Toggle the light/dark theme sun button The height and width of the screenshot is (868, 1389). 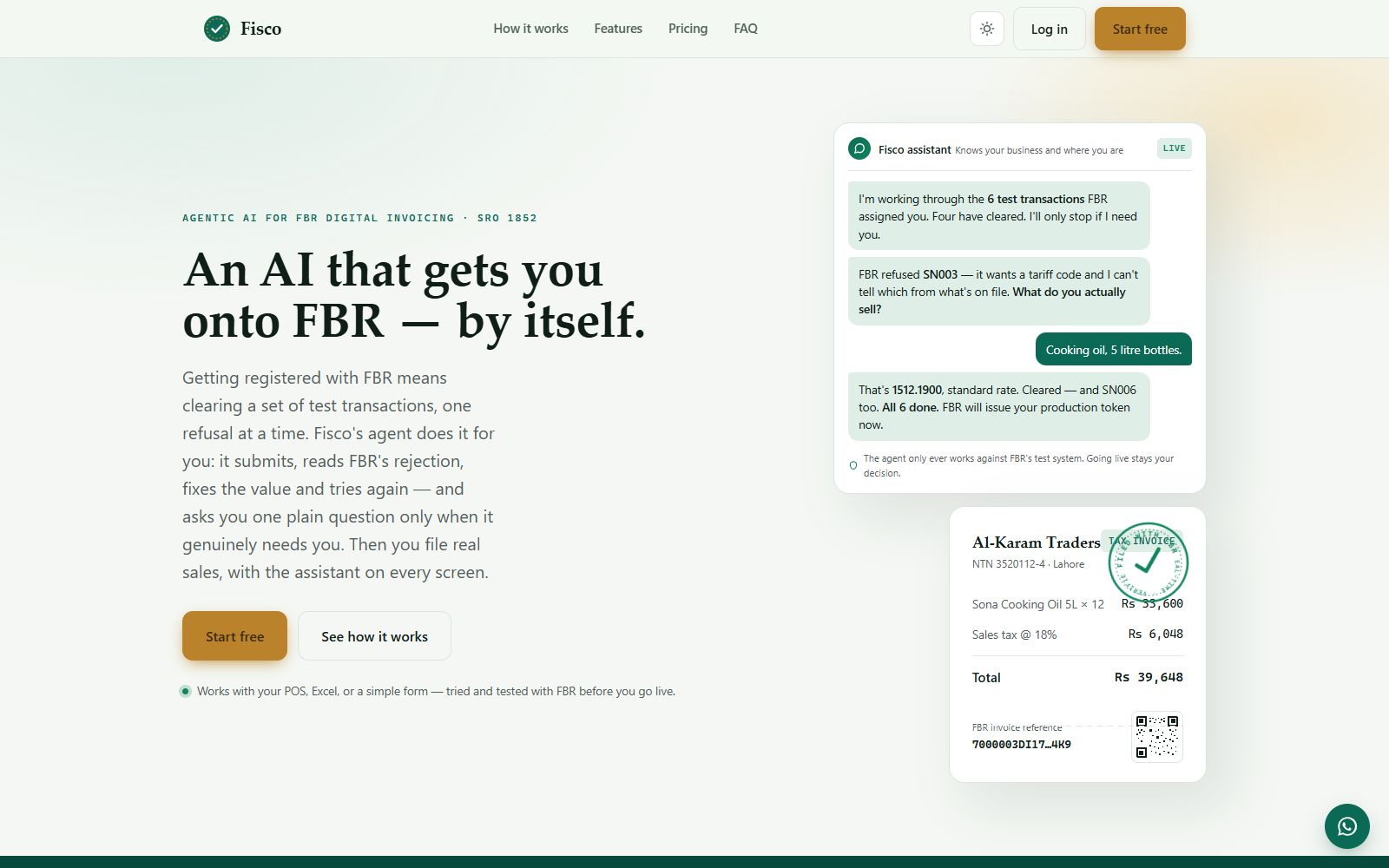click(987, 29)
